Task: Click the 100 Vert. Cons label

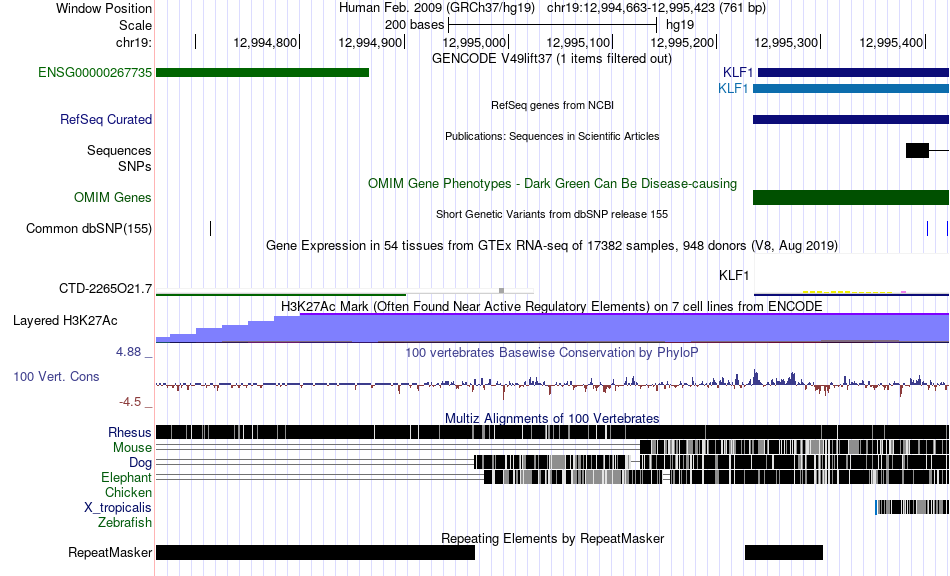Action: (x=56, y=377)
